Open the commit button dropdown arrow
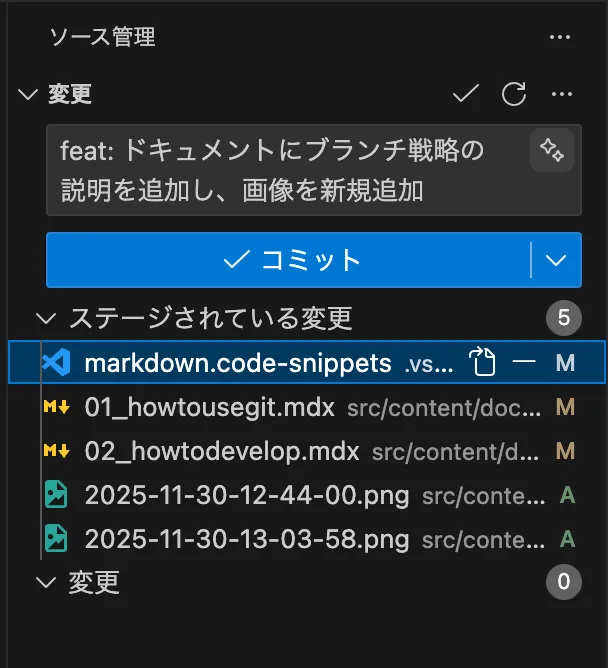Screen dimensions: 608x668 tap(557, 260)
